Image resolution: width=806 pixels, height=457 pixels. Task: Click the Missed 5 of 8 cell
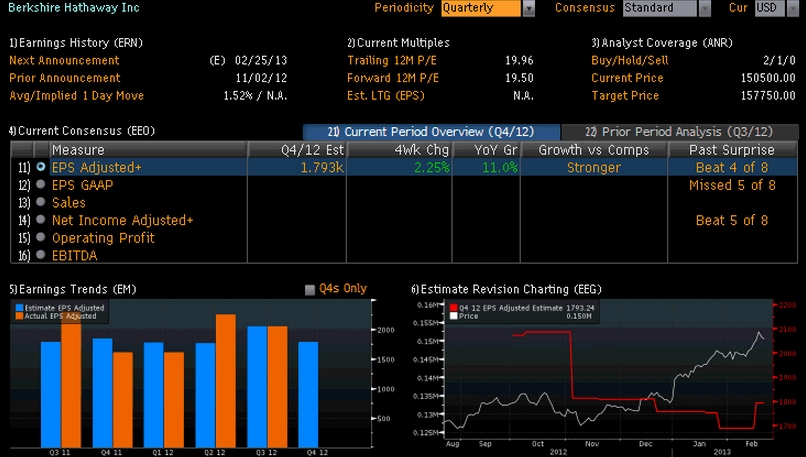[732, 185]
